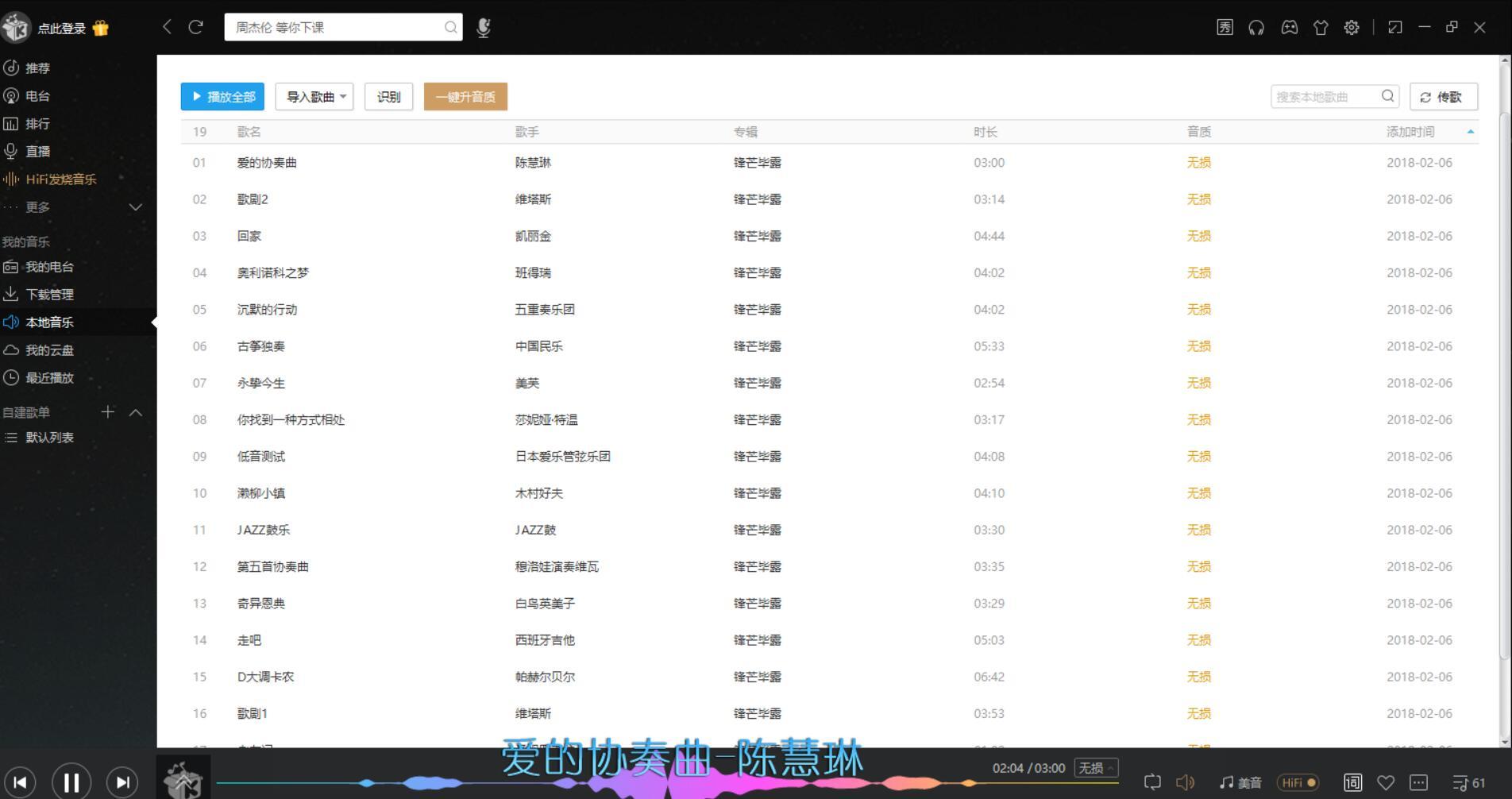
Task: Start voice search with the microphone icon
Action: [483, 27]
